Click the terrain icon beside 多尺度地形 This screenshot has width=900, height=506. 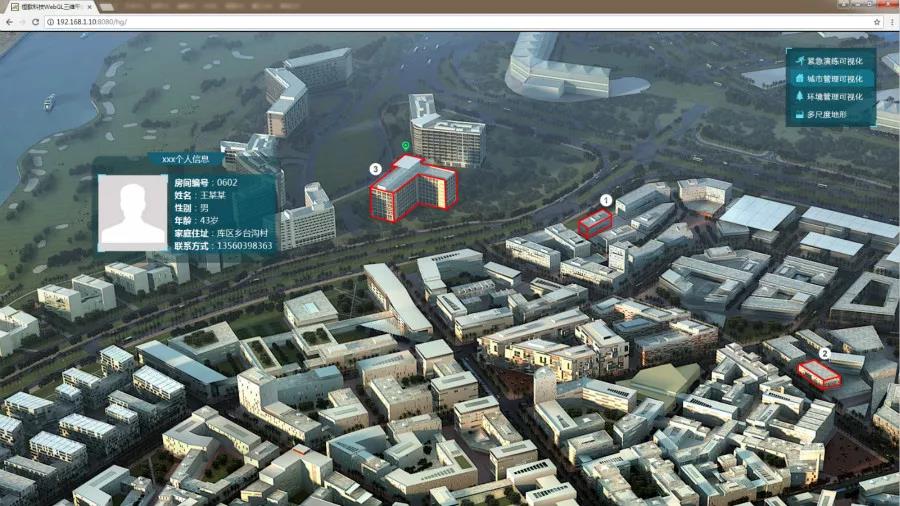click(800, 115)
